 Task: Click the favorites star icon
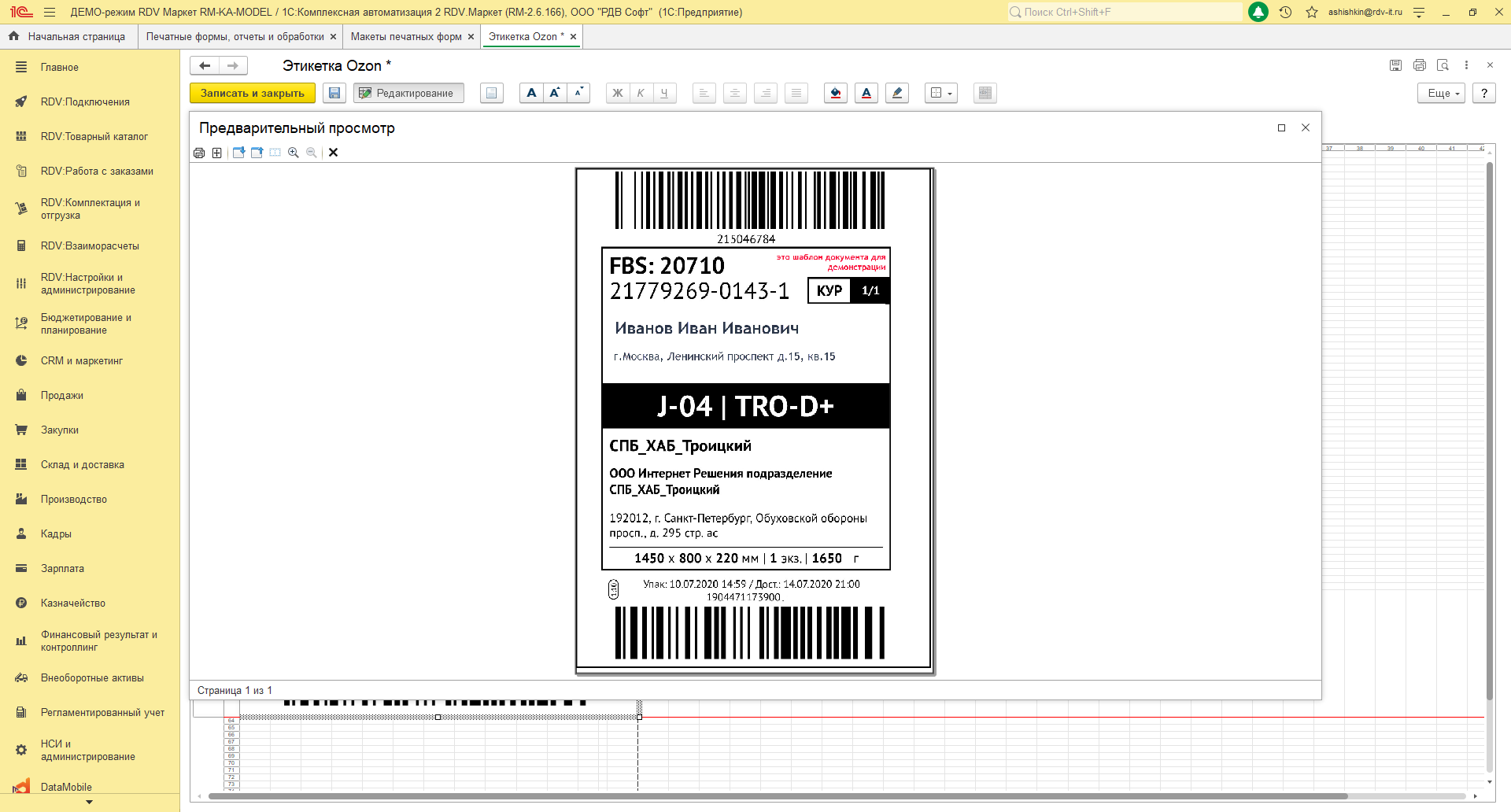pos(1312,12)
